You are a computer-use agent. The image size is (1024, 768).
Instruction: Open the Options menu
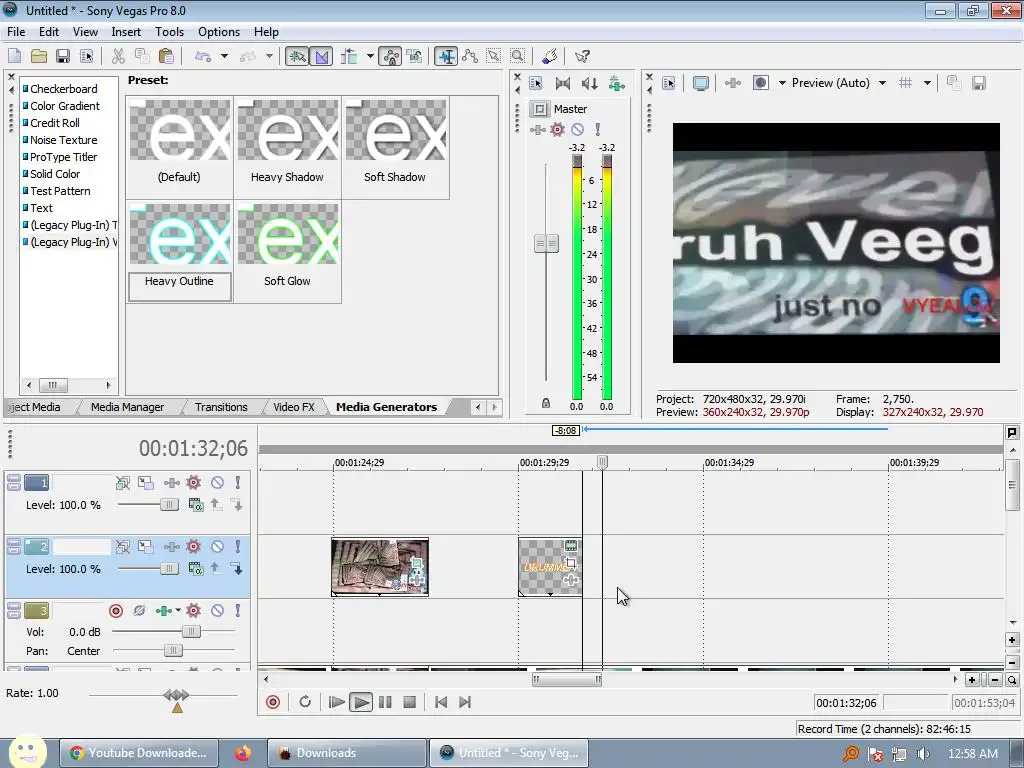[219, 31]
